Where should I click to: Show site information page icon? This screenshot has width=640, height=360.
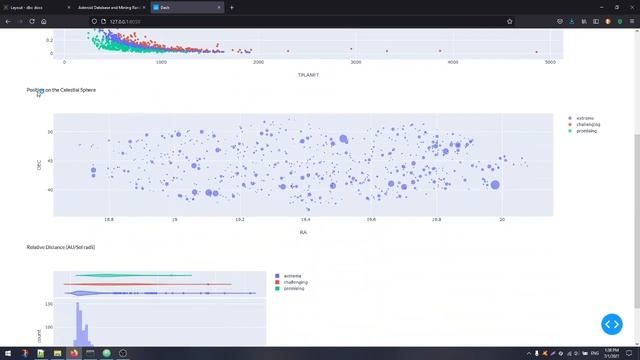pos(103,21)
